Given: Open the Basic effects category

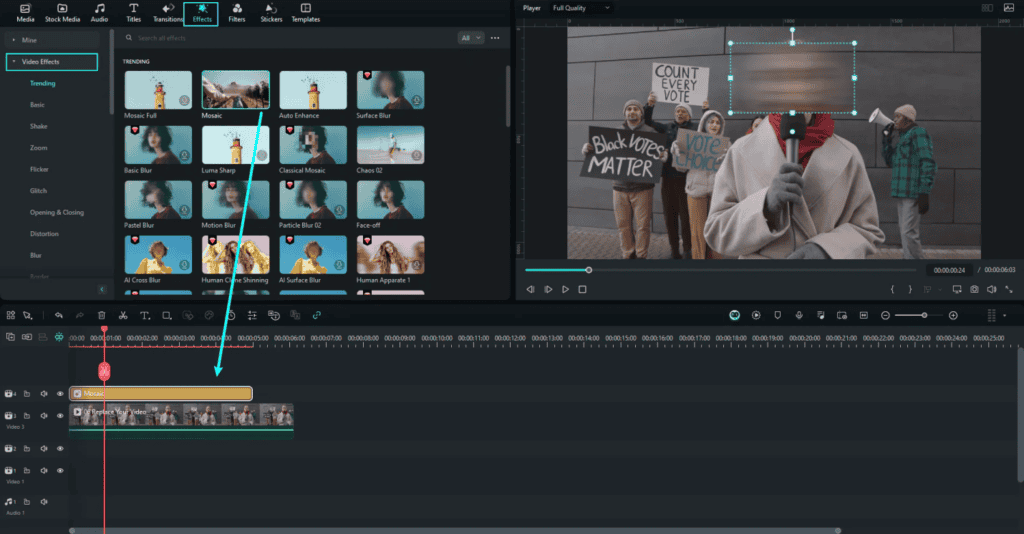Looking at the screenshot, I should pyautogui.click(x=37, y=105).
